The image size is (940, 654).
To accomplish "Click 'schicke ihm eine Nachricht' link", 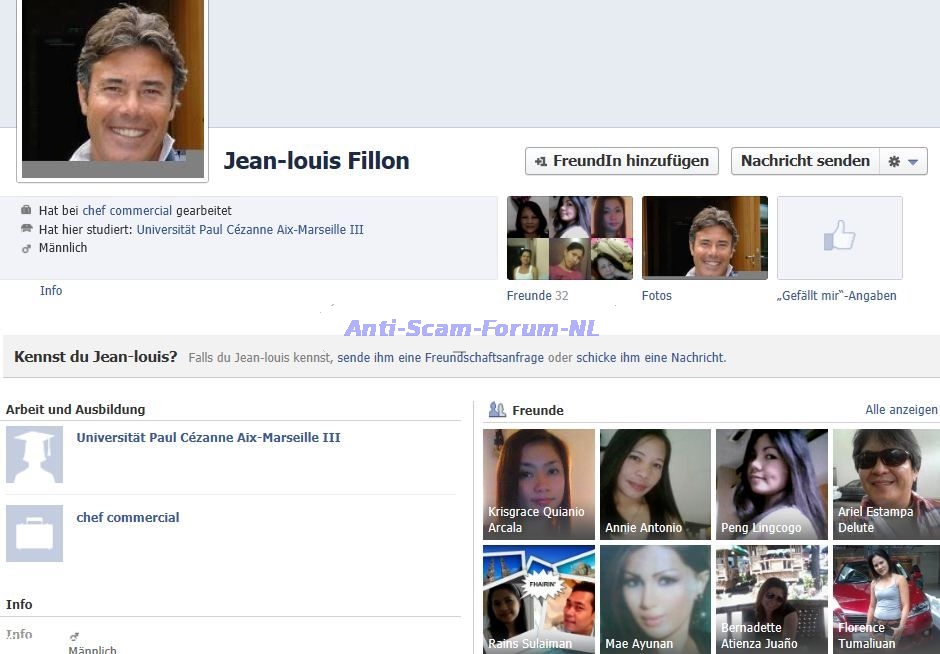I will [650, 357].
